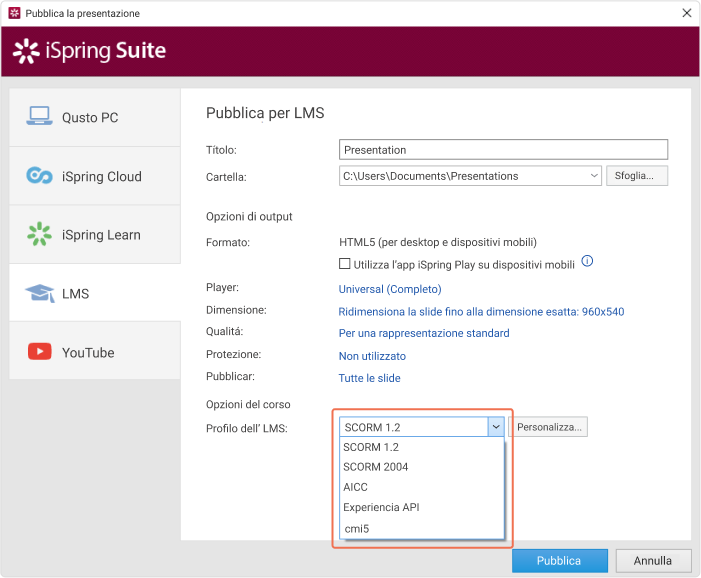This screenshot has height=578, width=701.
Task: Click the Annulla button
Action: (653, 561)
